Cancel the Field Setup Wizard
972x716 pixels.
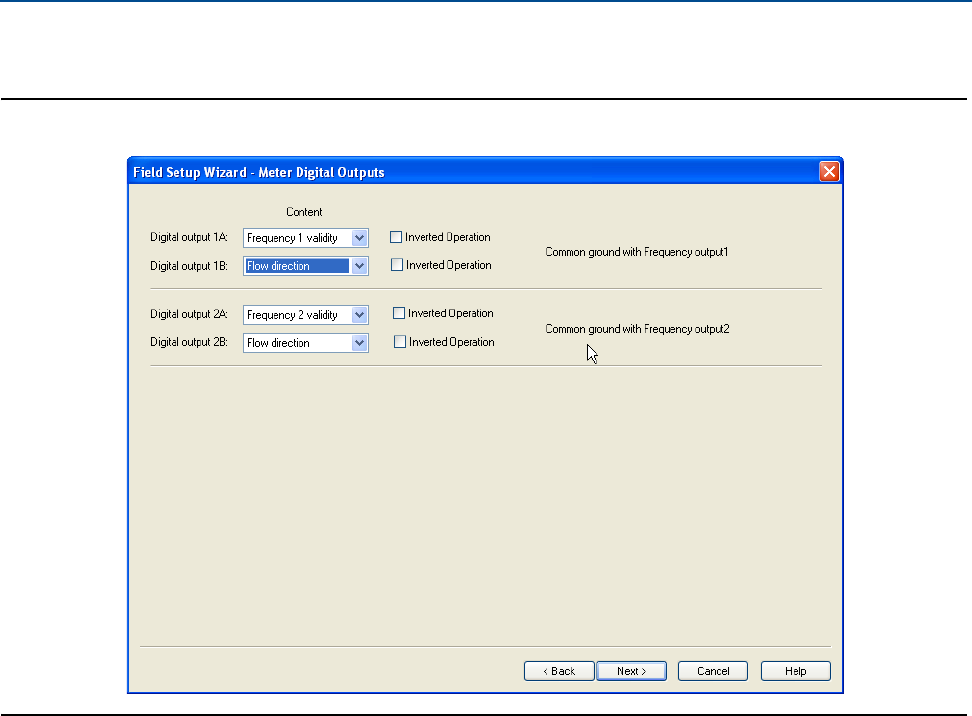pos(713,671)
